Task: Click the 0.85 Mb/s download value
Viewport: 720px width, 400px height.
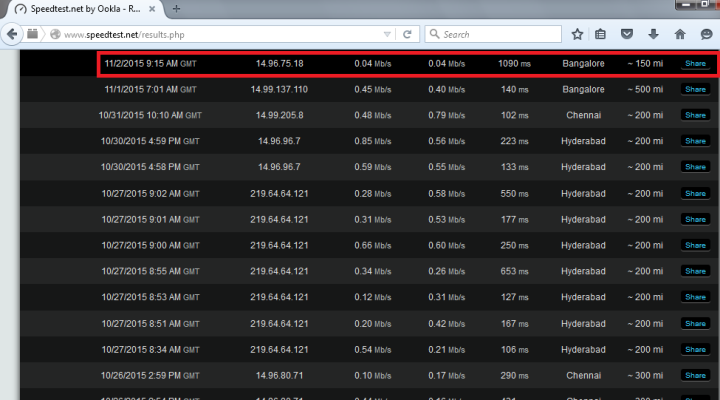Action: tap(372, 141)
